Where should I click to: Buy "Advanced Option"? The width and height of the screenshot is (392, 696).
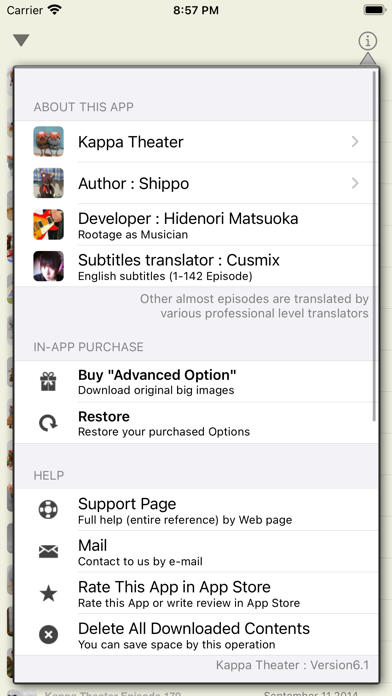[196, 382]
